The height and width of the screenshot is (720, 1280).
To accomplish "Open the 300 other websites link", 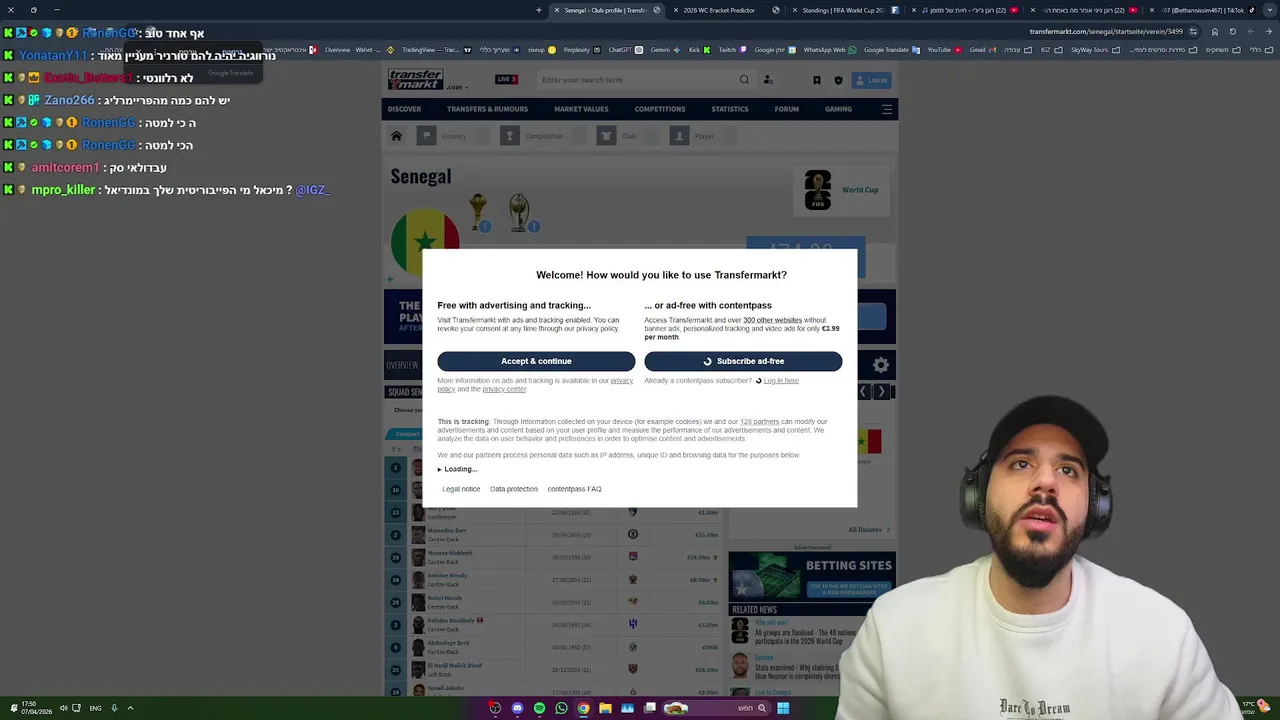I will coord(772,320).
